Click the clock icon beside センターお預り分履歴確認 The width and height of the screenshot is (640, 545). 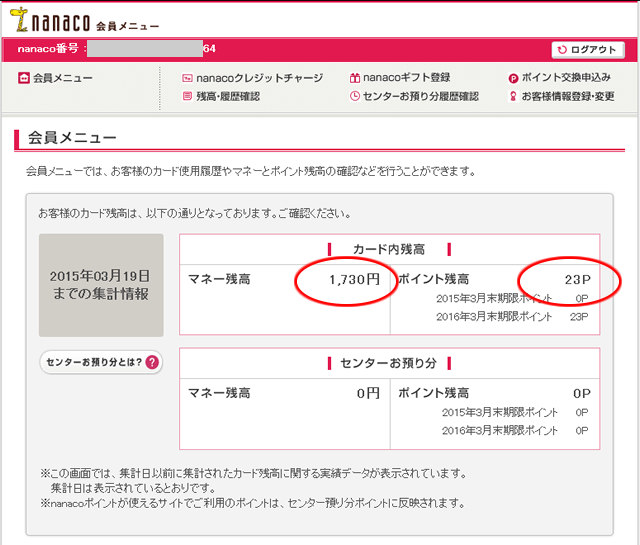coord(355,96)
